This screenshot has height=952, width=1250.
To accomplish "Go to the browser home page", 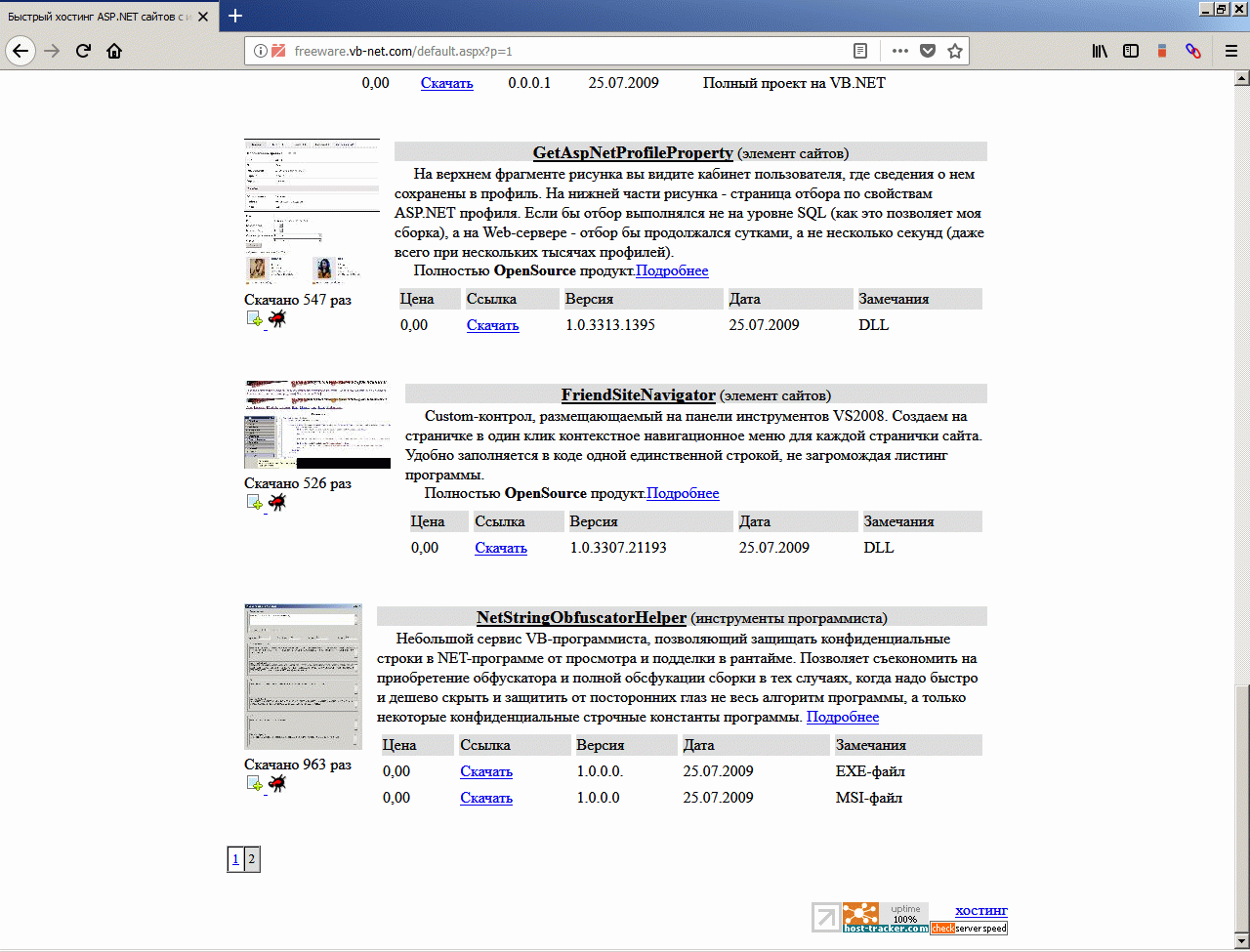I will click(x=114, y=51).
